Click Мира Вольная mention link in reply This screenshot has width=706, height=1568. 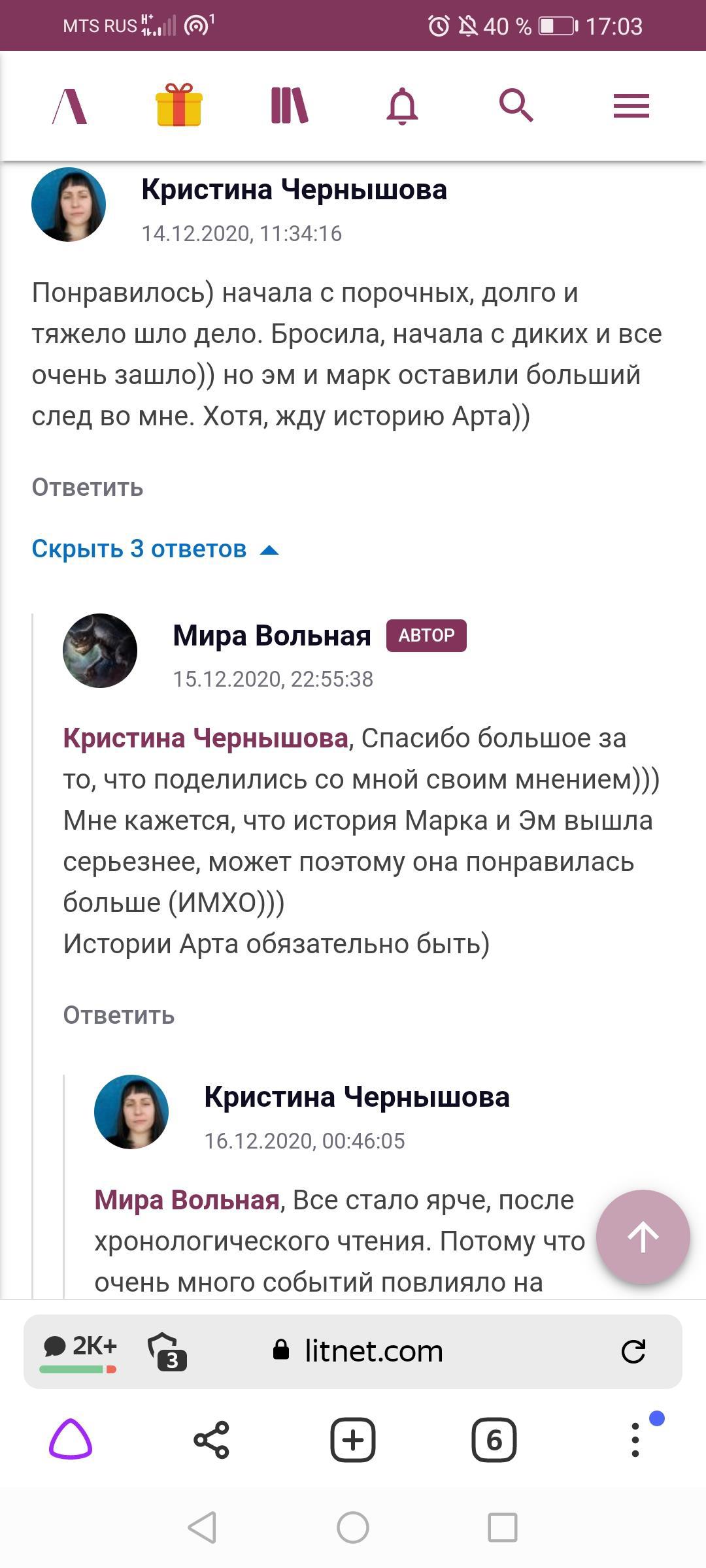tap(187, 1200)
